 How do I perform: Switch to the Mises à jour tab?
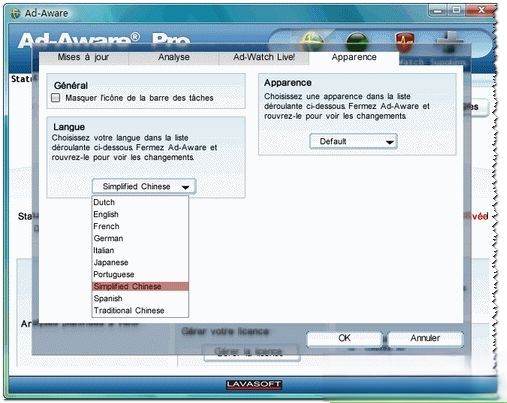83,57
